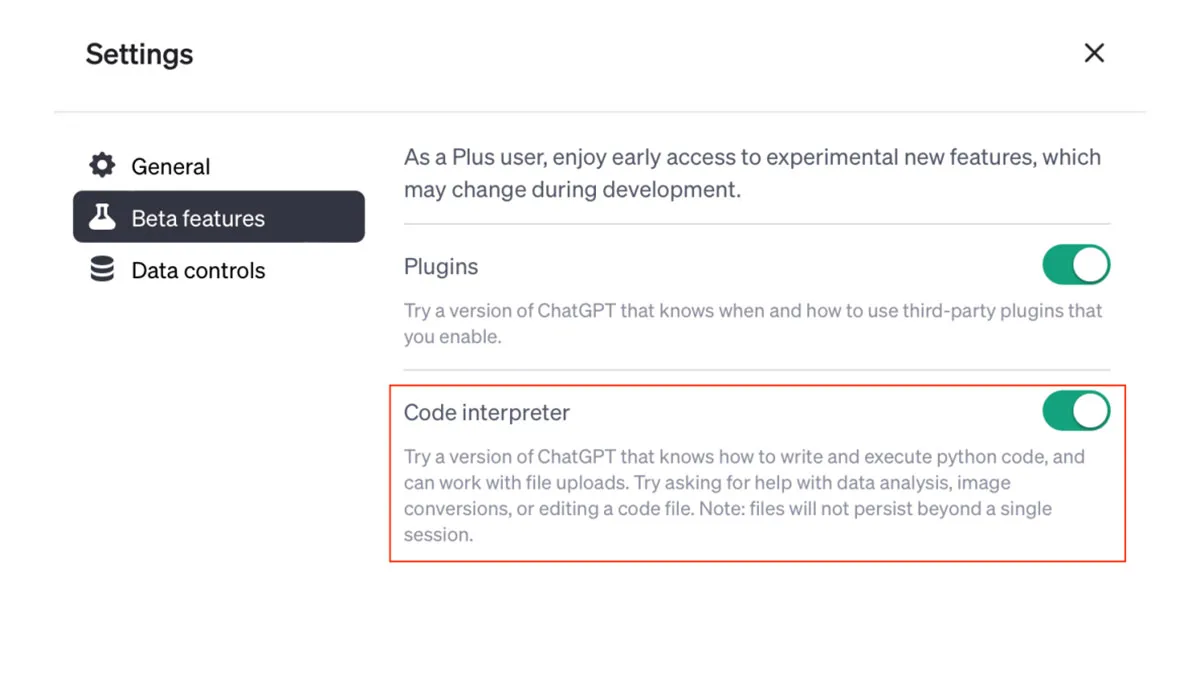
Task: Click the Code interpreter description paragraph
Action: [x=745, y=496]
